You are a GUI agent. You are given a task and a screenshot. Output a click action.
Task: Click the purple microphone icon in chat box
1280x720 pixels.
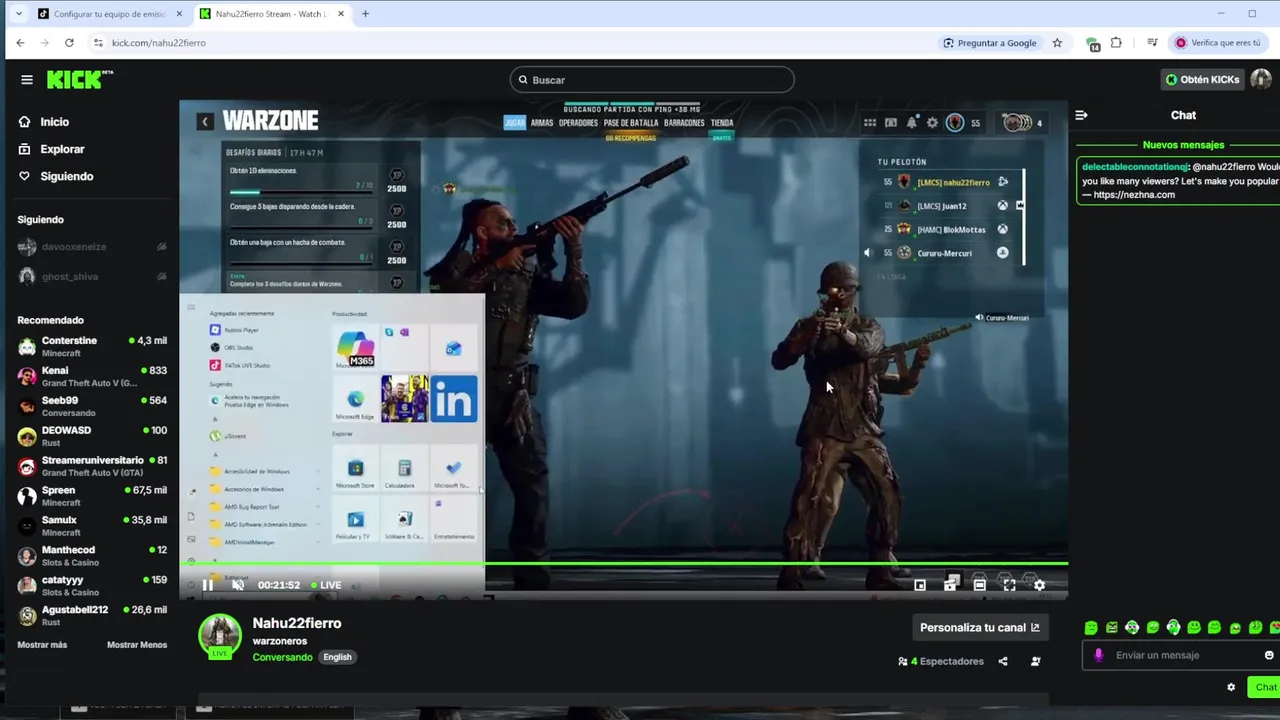click(x=1098, y=655)
